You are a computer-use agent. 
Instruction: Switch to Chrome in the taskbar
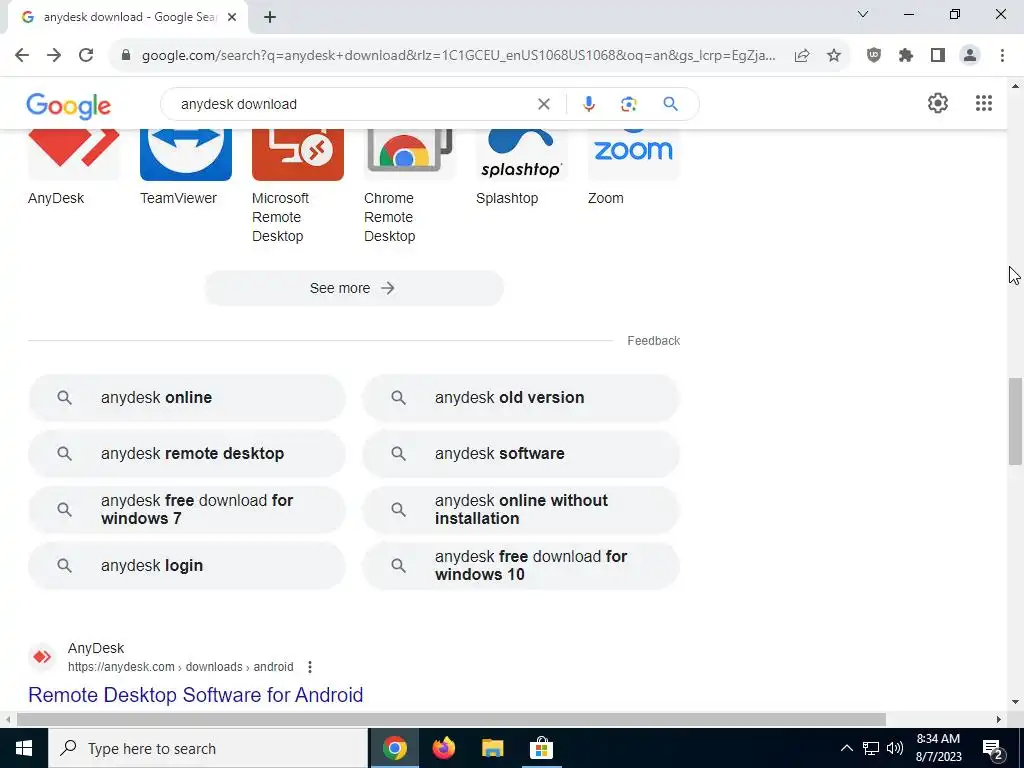pyautogui.click(x=394, y=748)
